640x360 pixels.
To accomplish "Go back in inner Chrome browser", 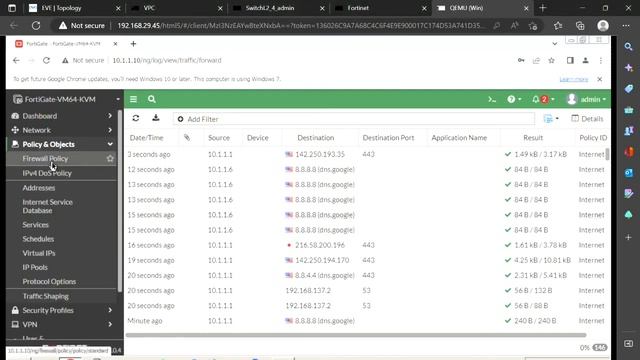I will tap(16, 60).
